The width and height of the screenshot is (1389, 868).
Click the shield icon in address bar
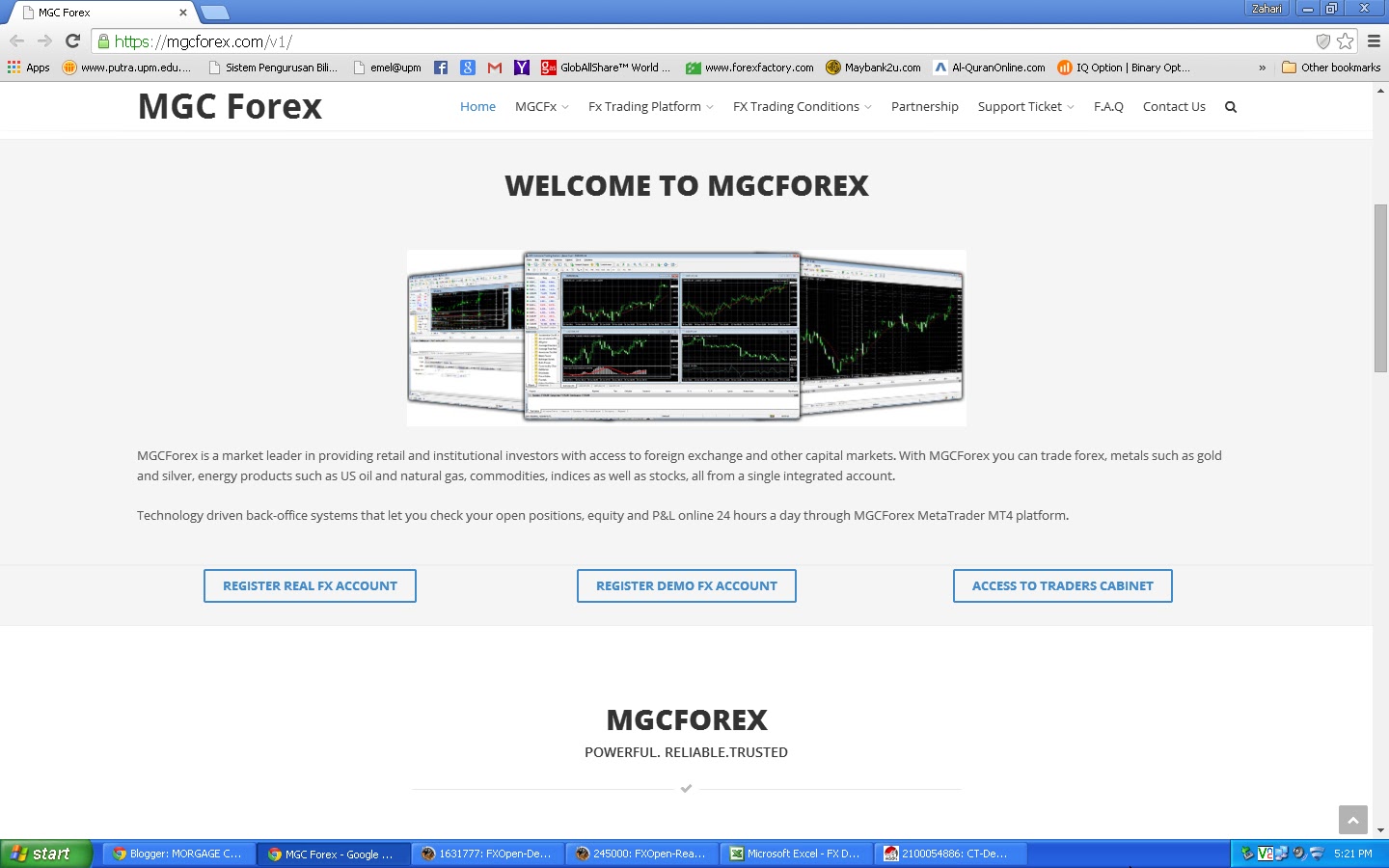click(1323, 41)
